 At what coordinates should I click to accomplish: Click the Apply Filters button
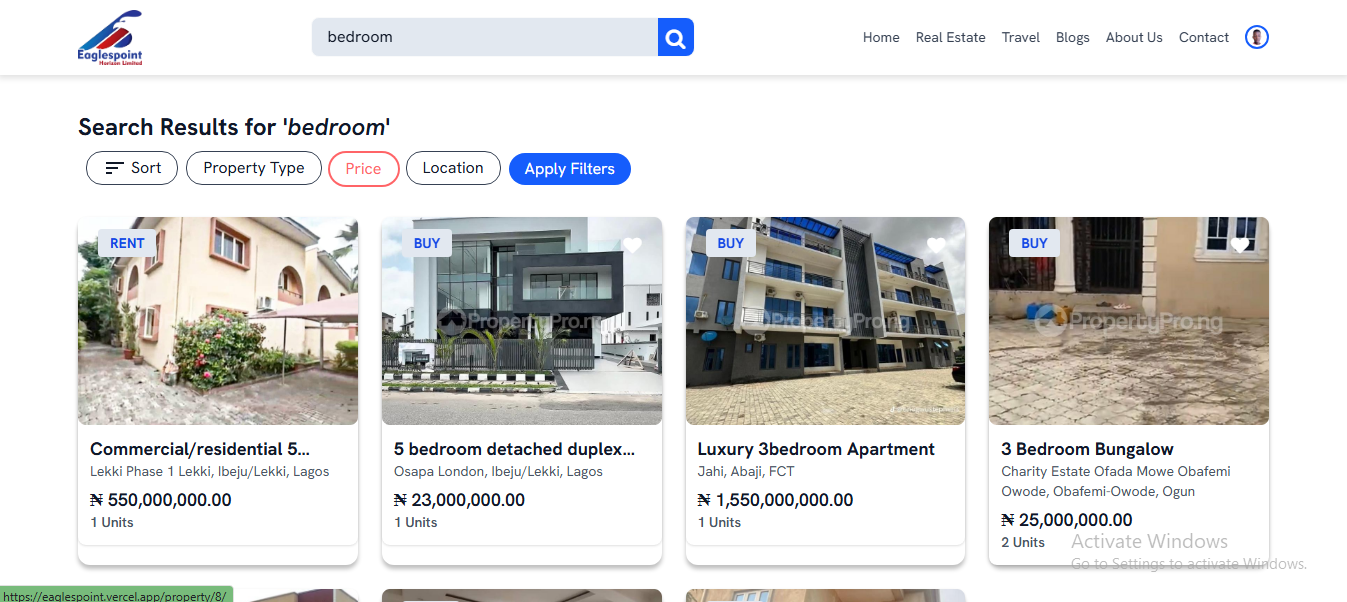(570, 169)
